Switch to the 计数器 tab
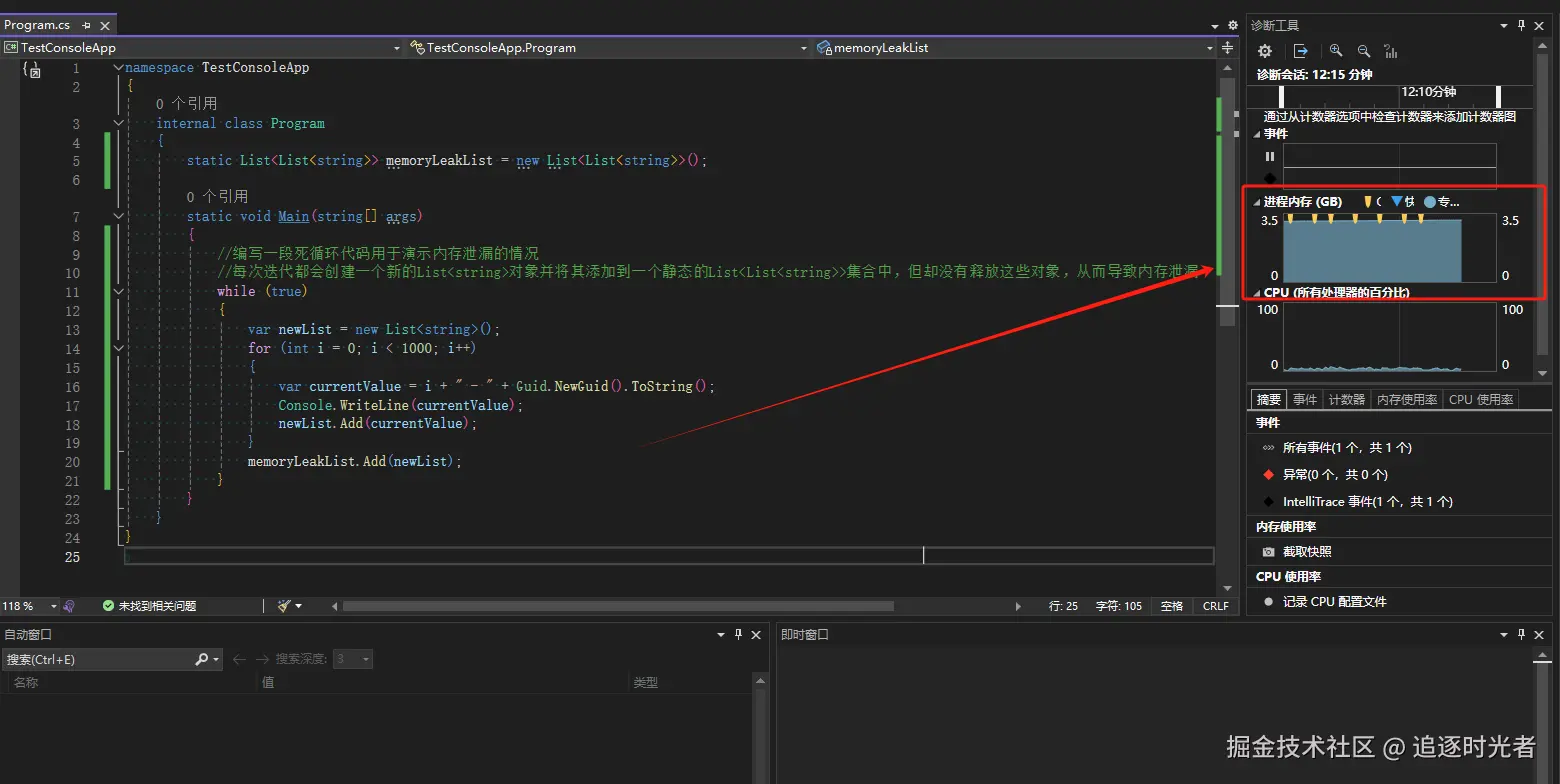 [x=1346, y=399]
